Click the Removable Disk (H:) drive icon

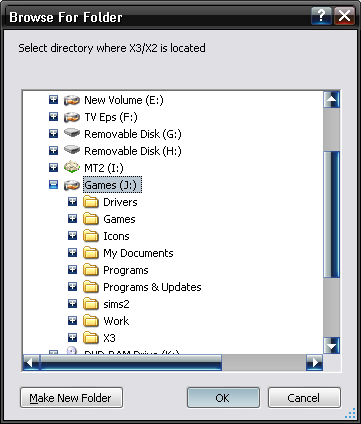[x=72, y=150]
